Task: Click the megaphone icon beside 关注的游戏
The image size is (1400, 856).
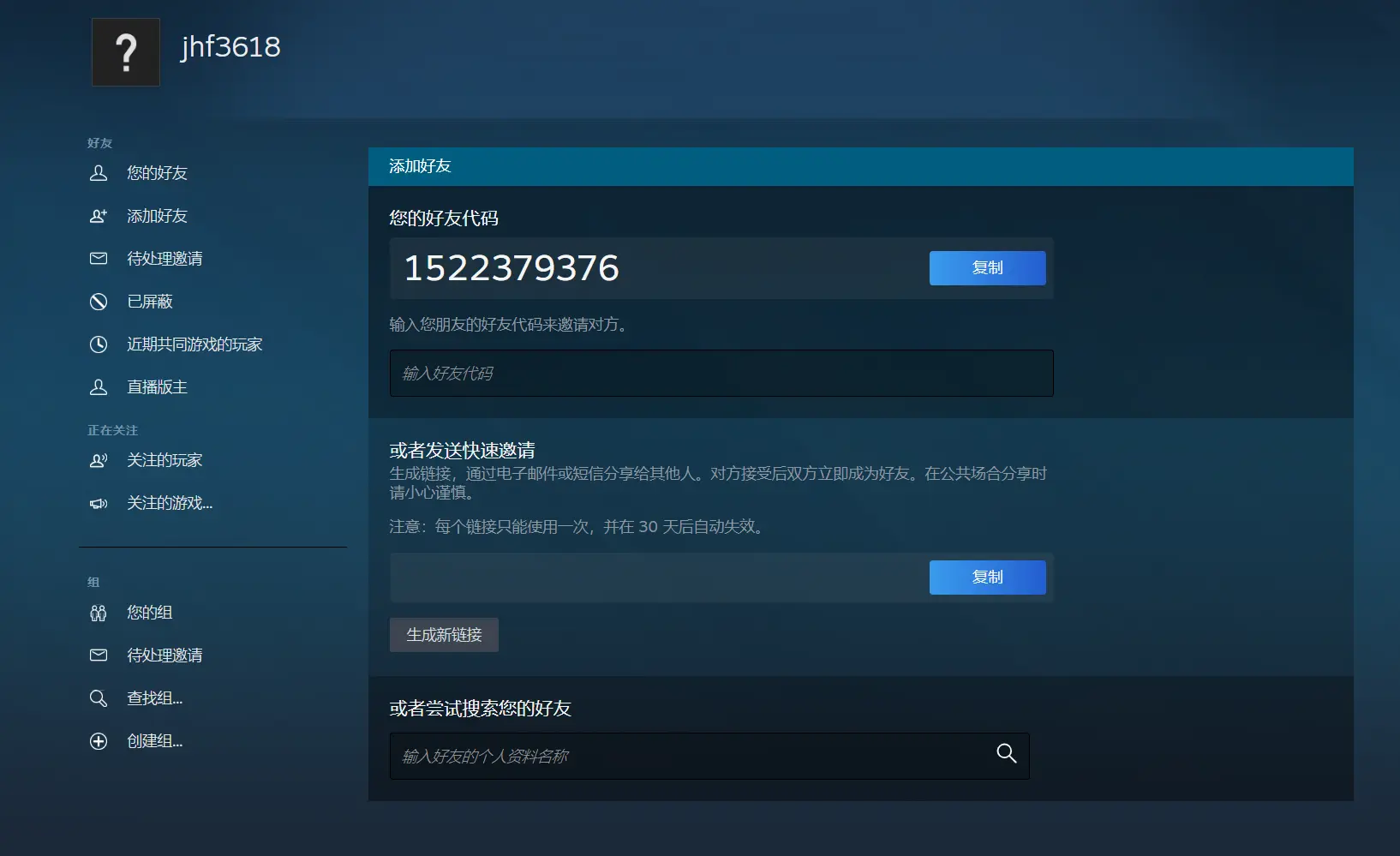Action: (99, 503)
